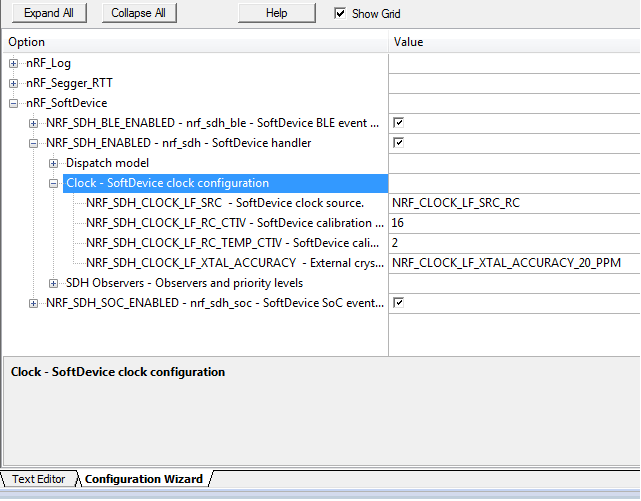Switch to the Text Editor tab

38,479
